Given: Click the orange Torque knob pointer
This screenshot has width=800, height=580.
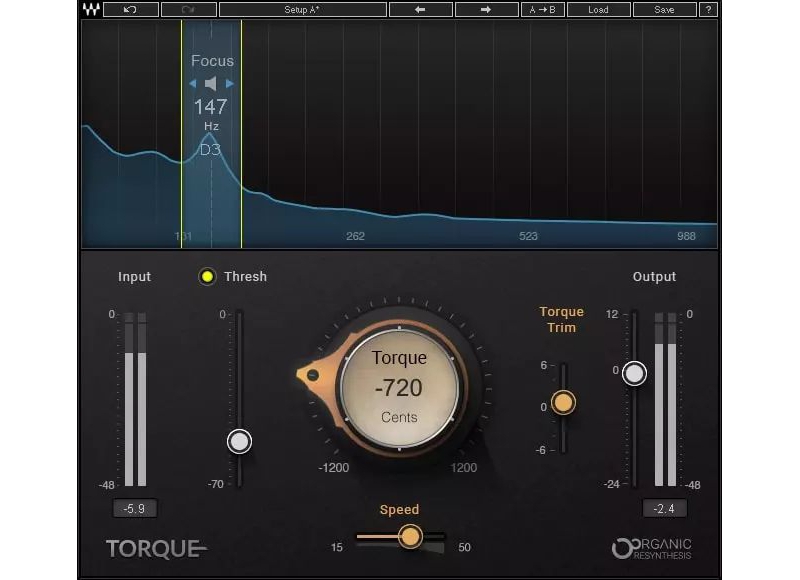Looking at the screenshot, I should tap(312, 375).
